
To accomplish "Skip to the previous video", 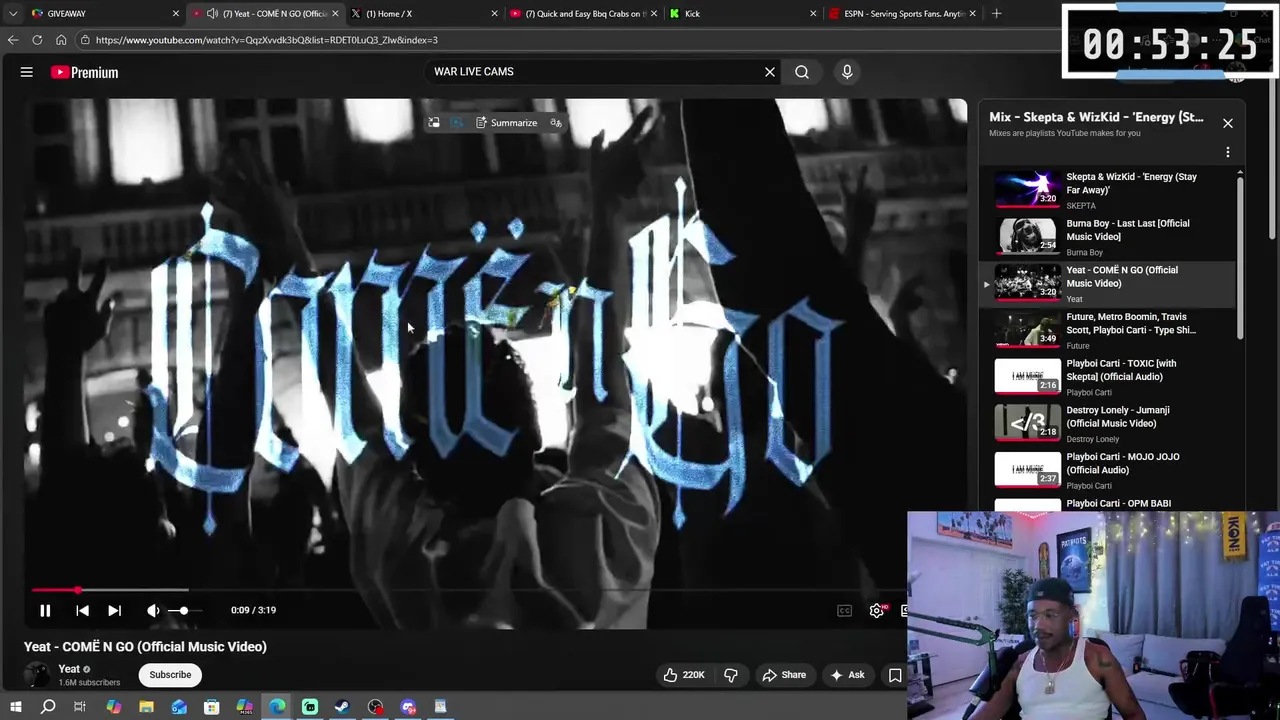I will 82,610.
